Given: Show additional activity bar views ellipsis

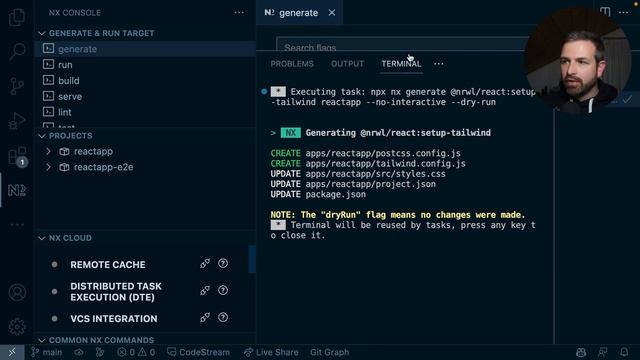Looking at the screenshot, I should point(17,224).
